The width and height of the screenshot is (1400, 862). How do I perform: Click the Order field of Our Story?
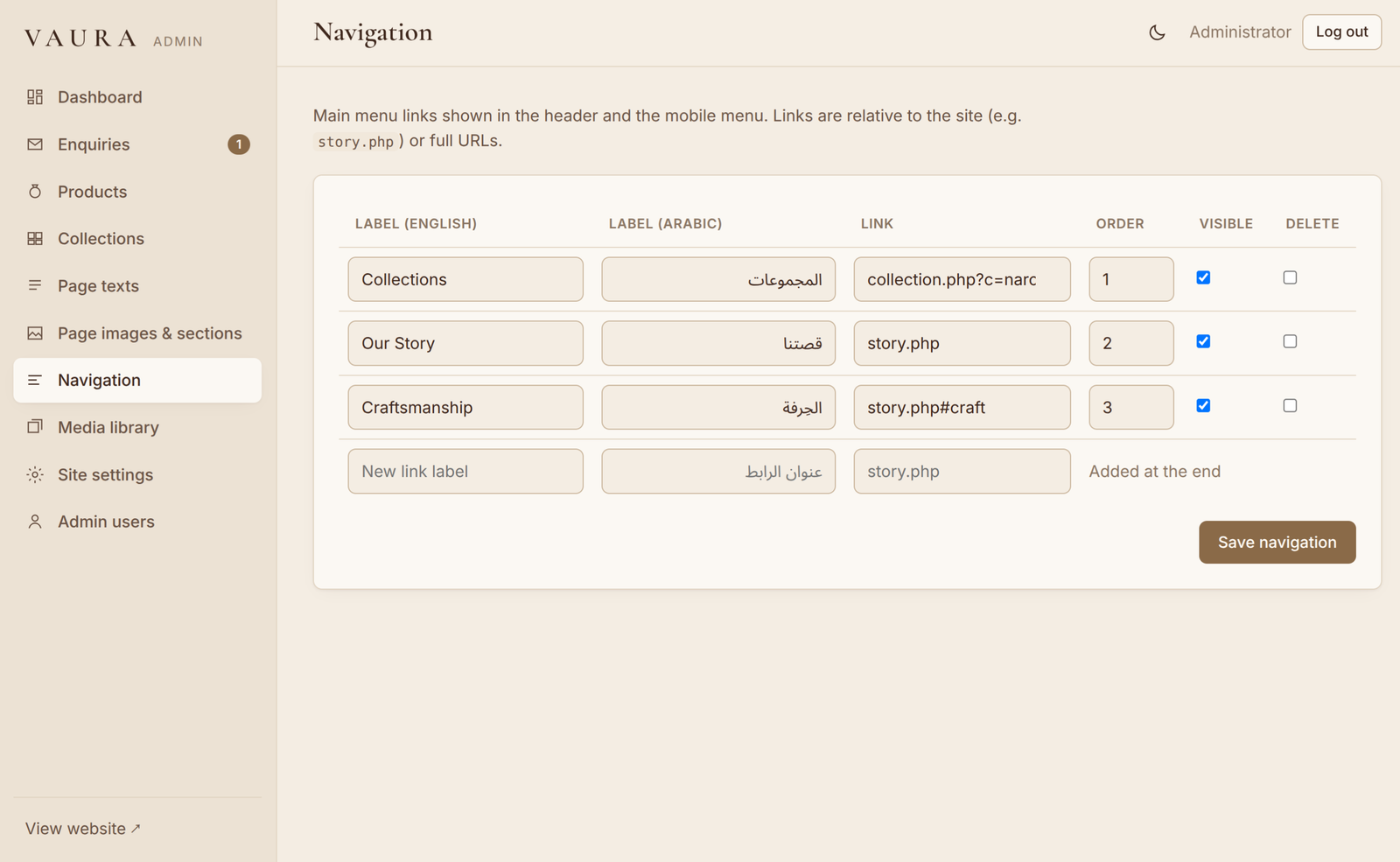coord(1131,343)
